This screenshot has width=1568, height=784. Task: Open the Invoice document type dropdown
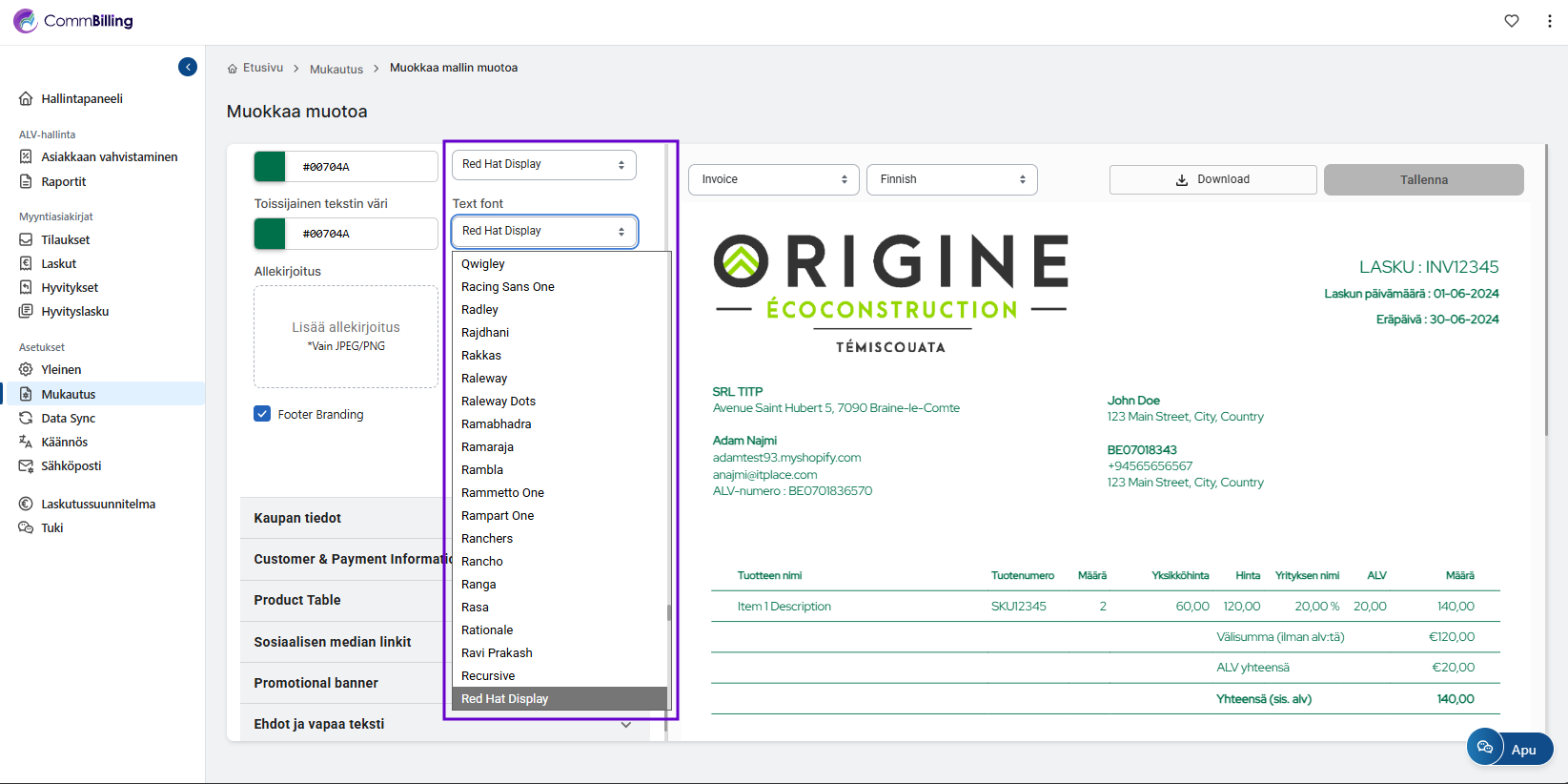(773, 179)
